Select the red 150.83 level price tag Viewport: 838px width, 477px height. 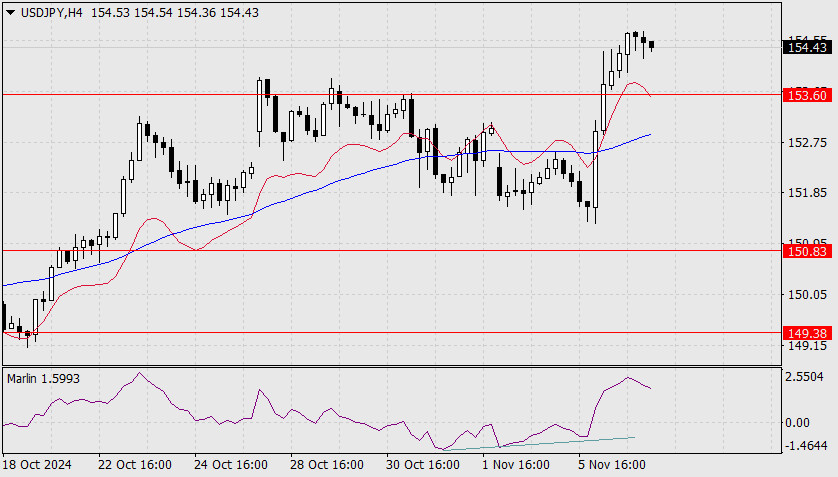point(807,251)
